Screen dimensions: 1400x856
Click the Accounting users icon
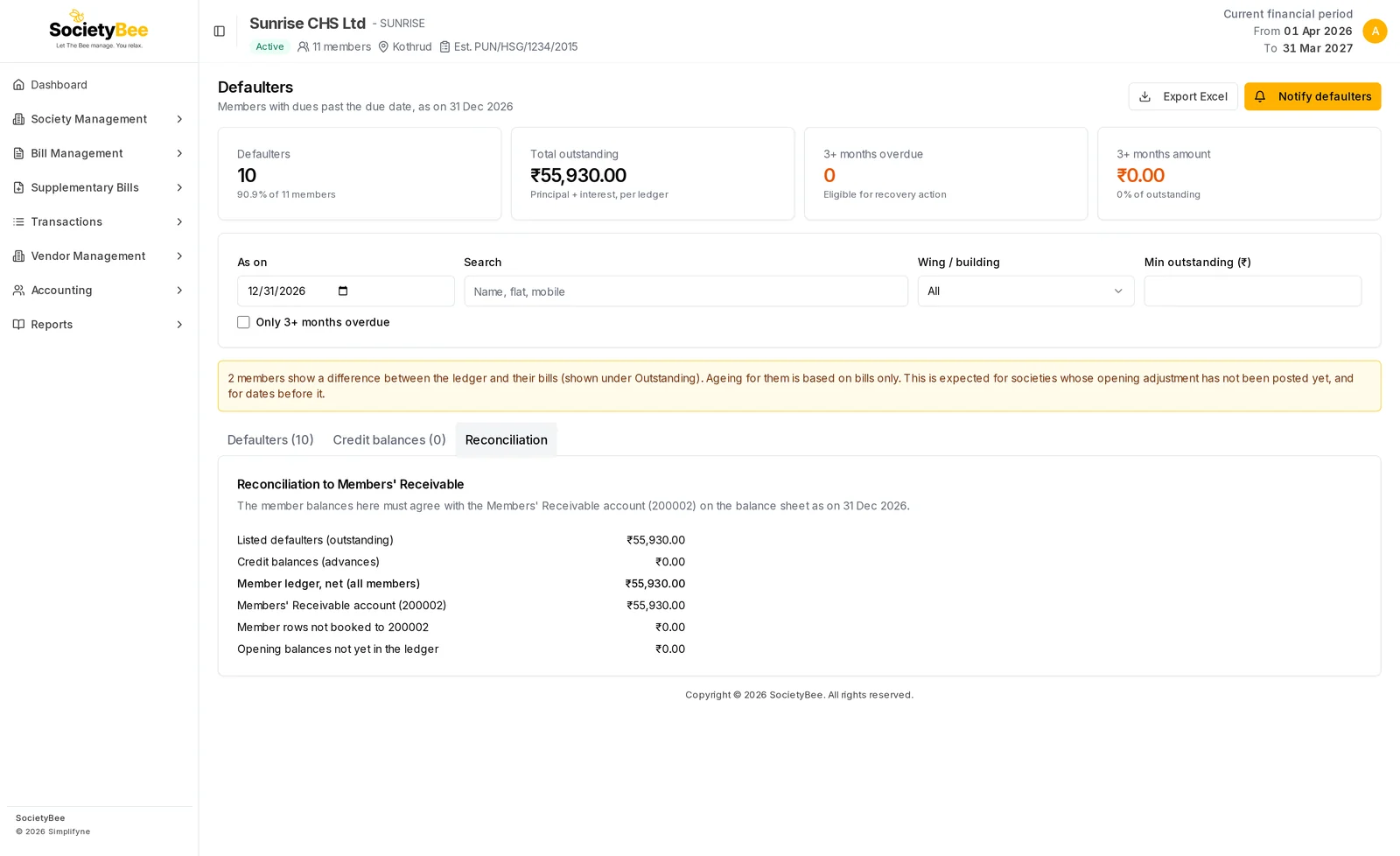coord(18,290)
